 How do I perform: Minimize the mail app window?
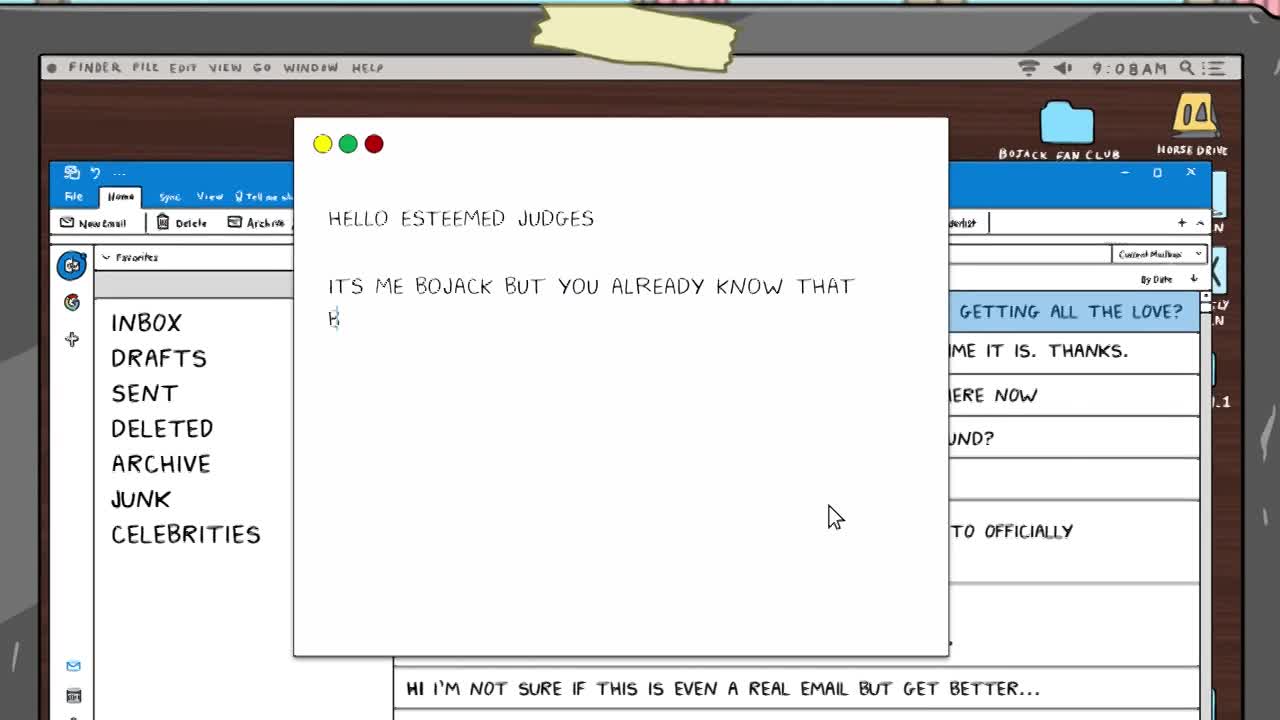pyautogui.click(x=1125, y=173)
